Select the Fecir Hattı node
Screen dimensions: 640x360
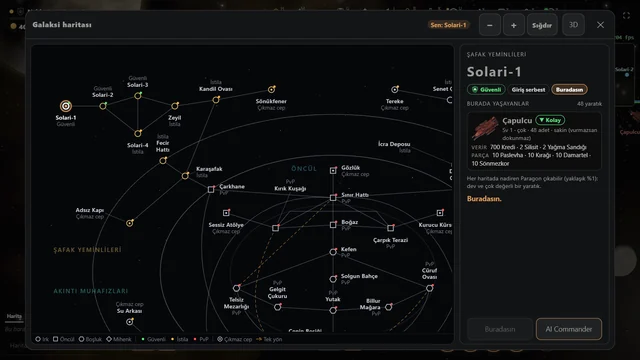163,161
